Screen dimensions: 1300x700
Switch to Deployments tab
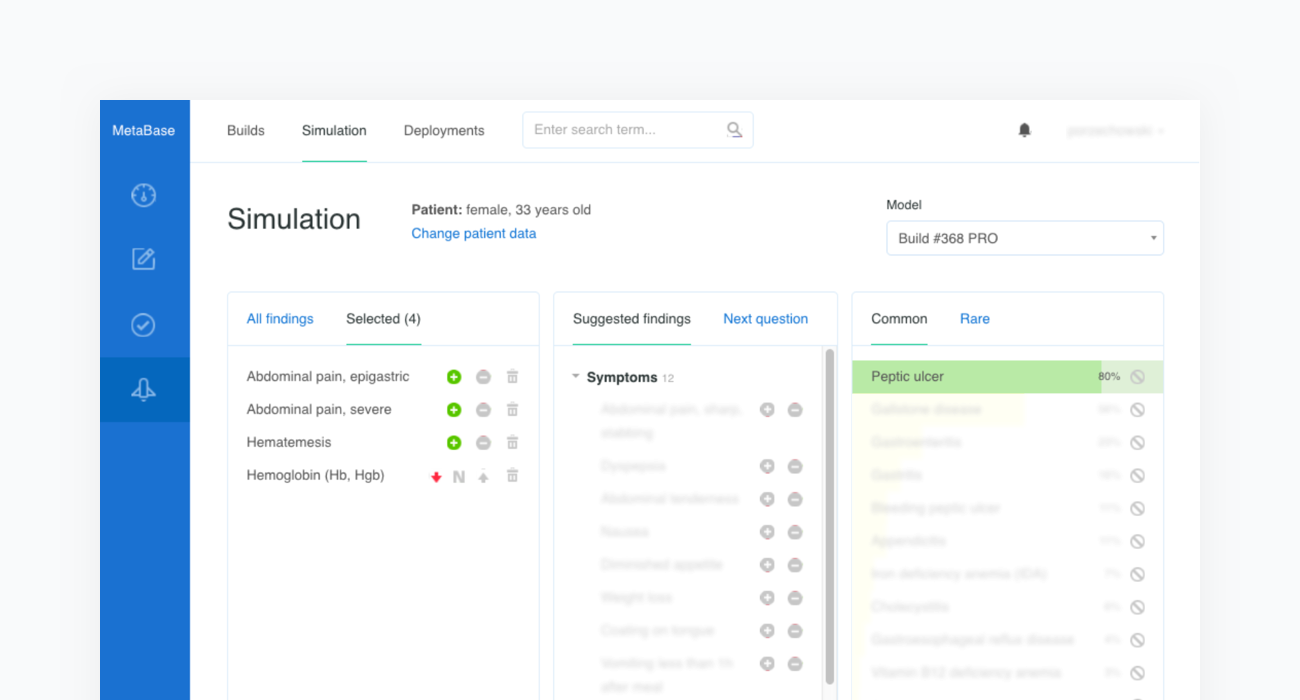pos(444,131)
